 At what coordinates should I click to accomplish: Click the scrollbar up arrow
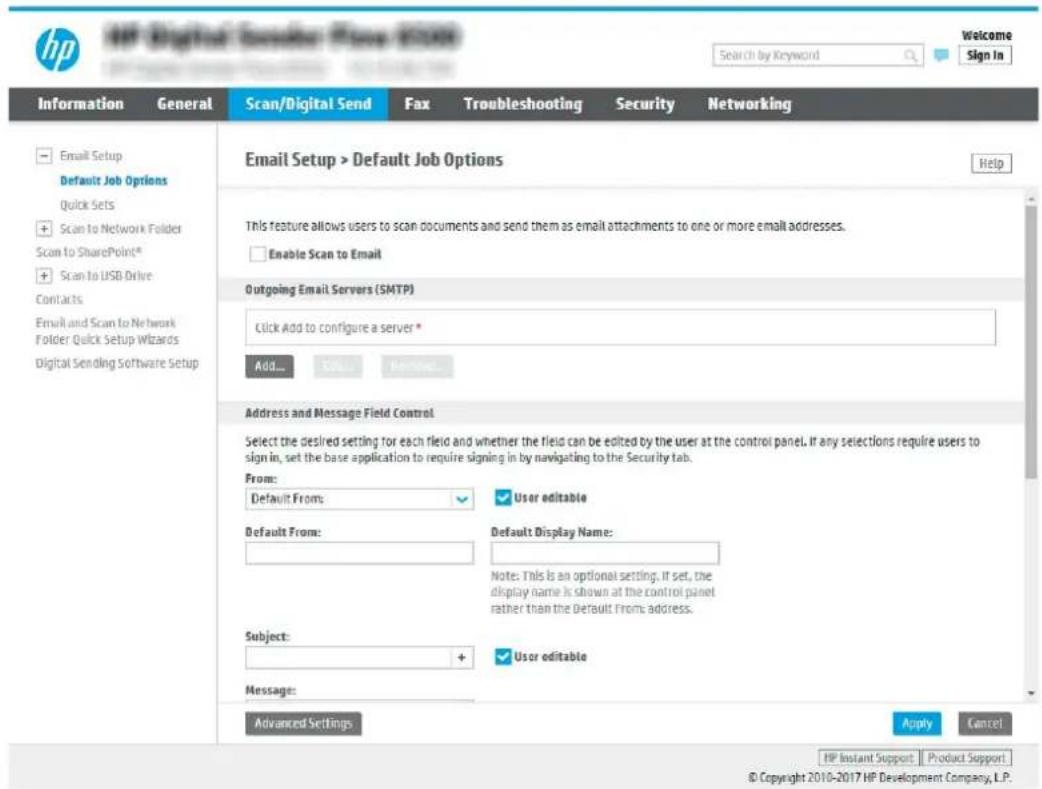[x=1031, y=198]
